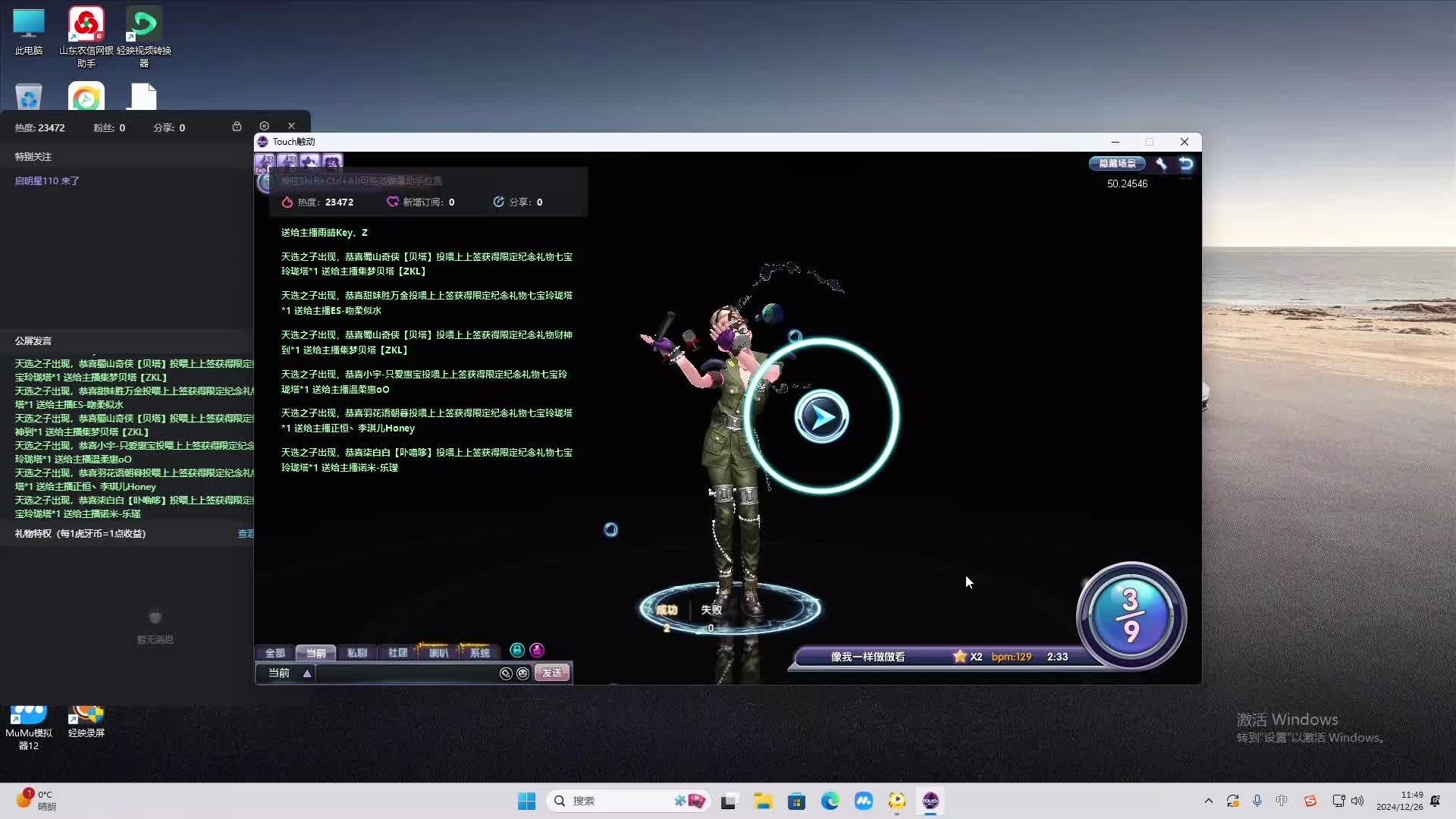This screenshot has width=1456, height=819.
Task: Click the wrench settings icon in game
Action: 1161,164
